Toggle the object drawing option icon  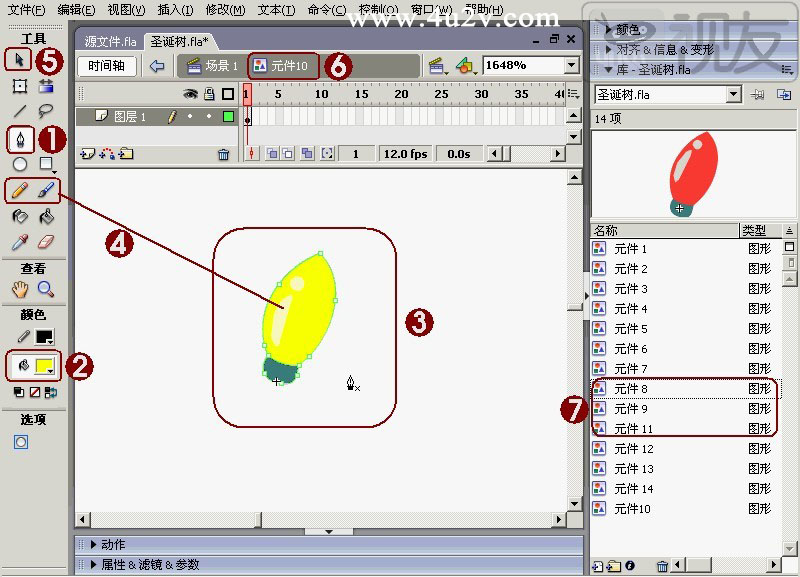click(21, 442)
